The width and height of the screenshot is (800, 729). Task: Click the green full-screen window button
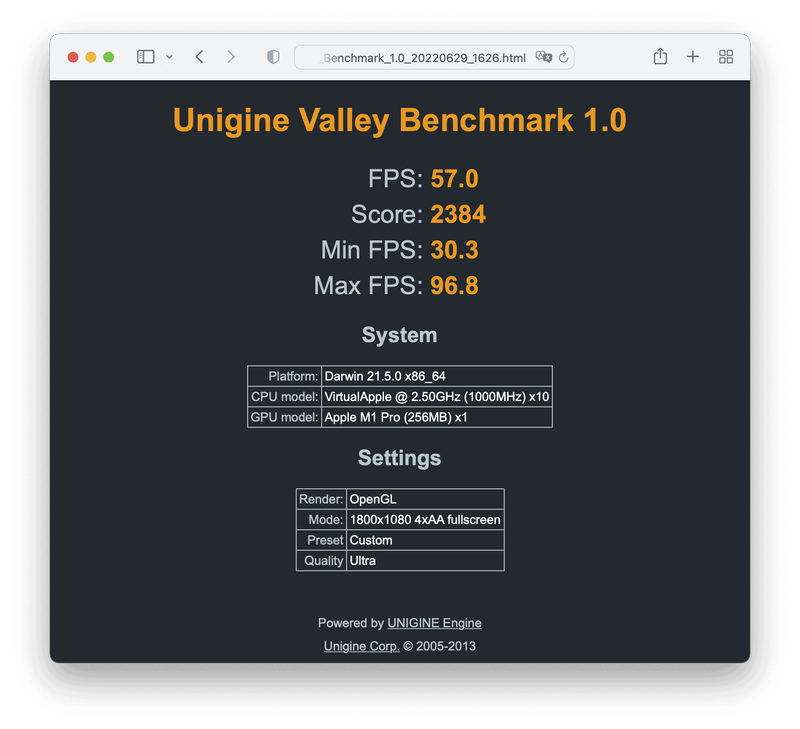[x=109, y=57]
